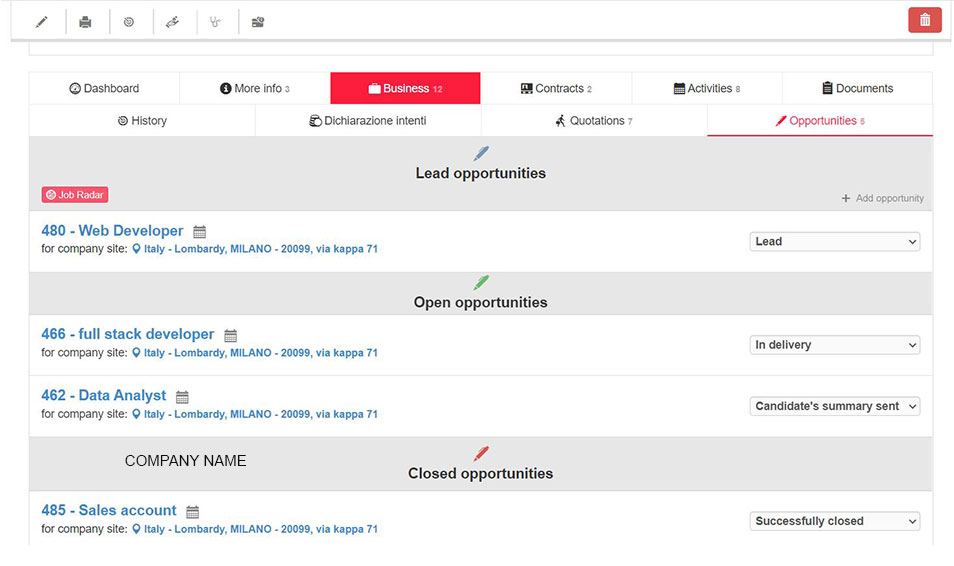Open calendar icon beside 466 - full stack developer
Viewport: 954px width, 566px height.
(231, 336)
